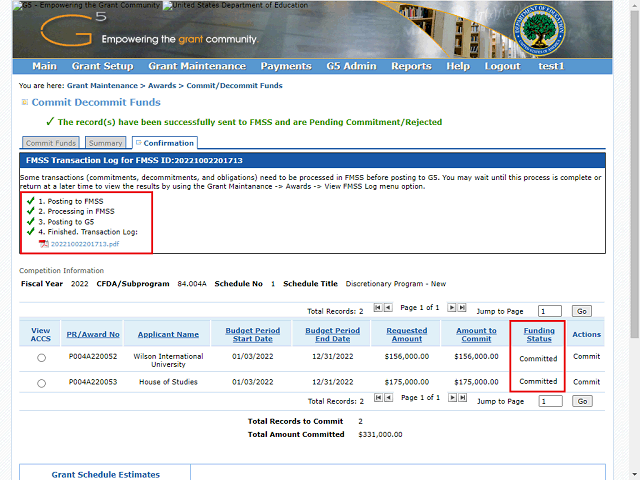Open the Payments menu
Screen dimensions: 640x480
click(286, 66)
